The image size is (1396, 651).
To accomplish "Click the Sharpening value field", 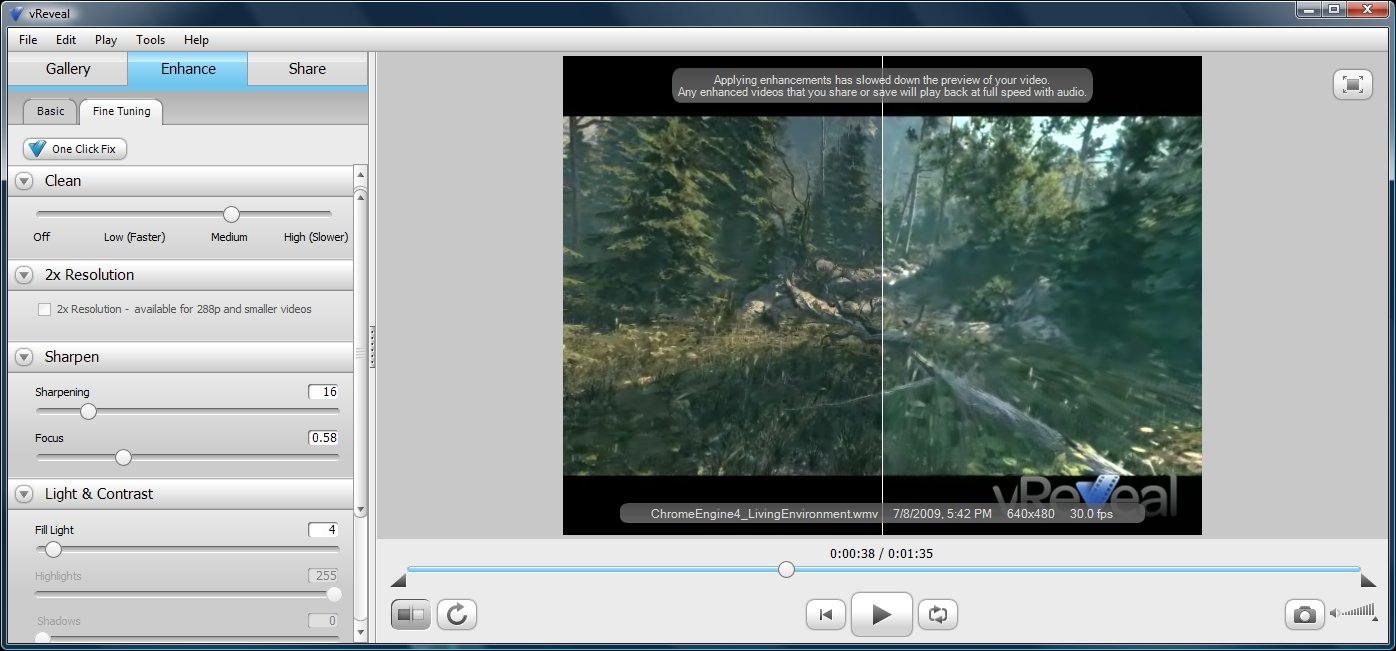I will click(x=323, y=392).
